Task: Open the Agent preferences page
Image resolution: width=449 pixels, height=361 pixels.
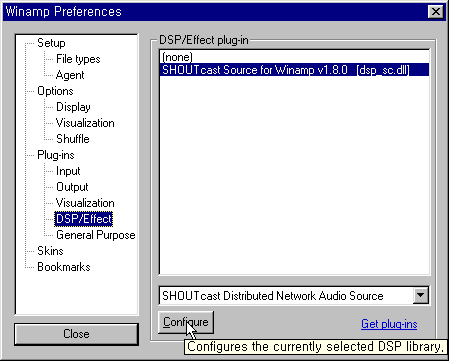Action: point(70,75)
